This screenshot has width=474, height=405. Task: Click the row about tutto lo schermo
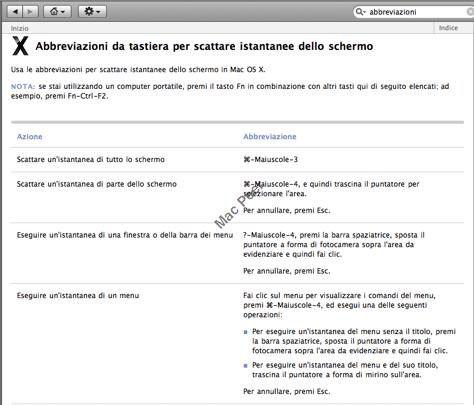pyautogui.click(x=237, y=160)
